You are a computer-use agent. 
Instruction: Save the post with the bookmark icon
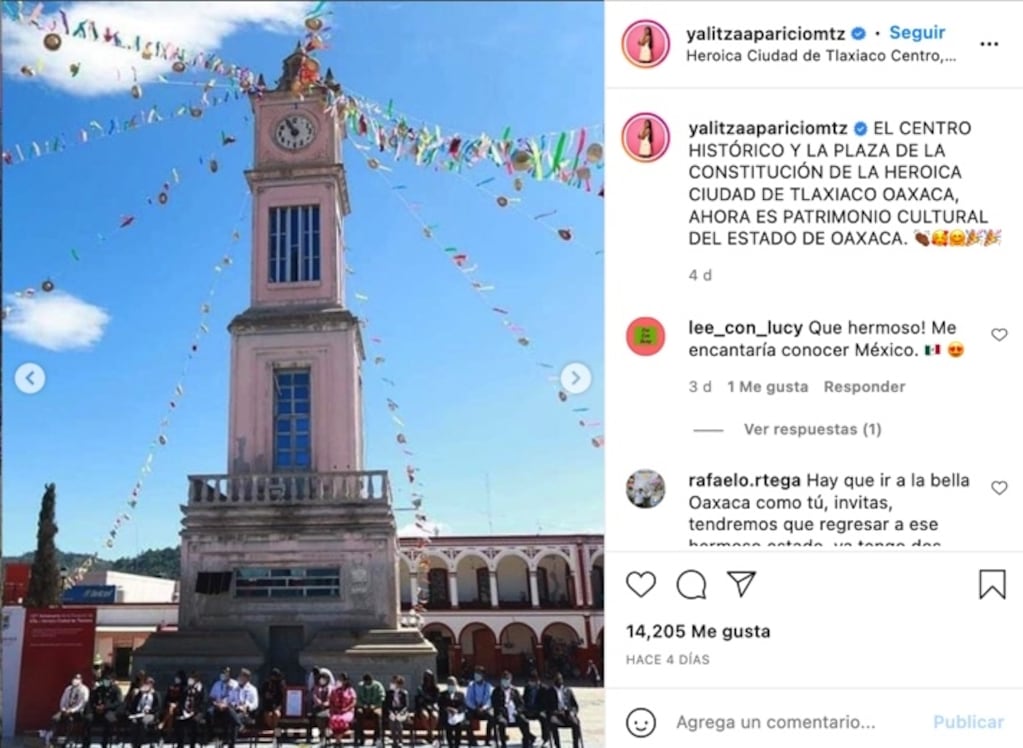[x=992, y=584]
